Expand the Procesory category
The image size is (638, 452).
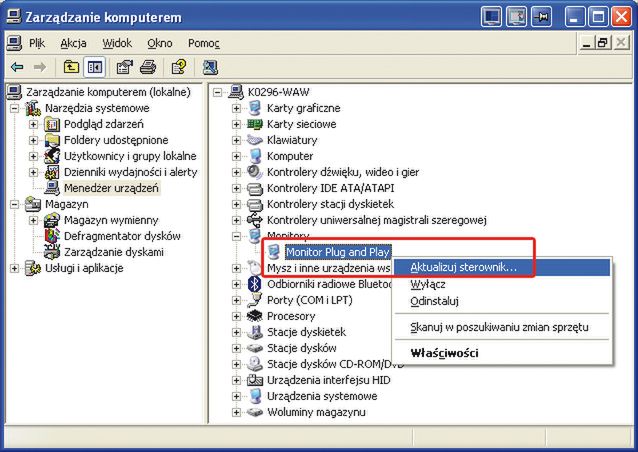click(x=236, y=316)
